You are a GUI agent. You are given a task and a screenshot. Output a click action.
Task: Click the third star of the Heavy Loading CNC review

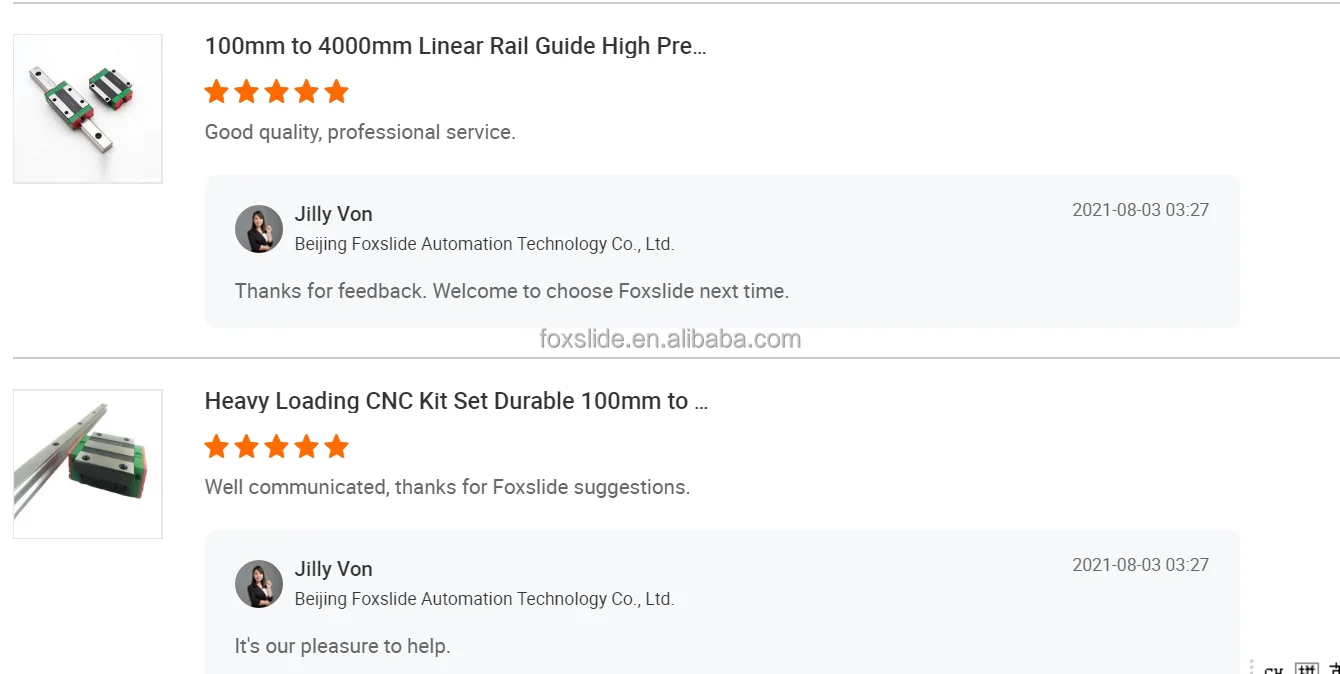277,447
